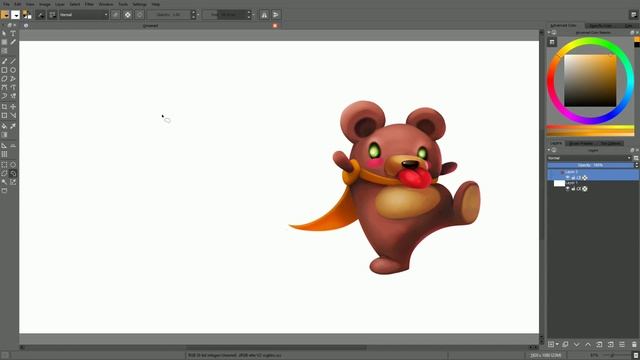Image resolution: width=640 pixels, height=360 pixels.
Task: Select the Line tool
Action: (x=13, y=61)
